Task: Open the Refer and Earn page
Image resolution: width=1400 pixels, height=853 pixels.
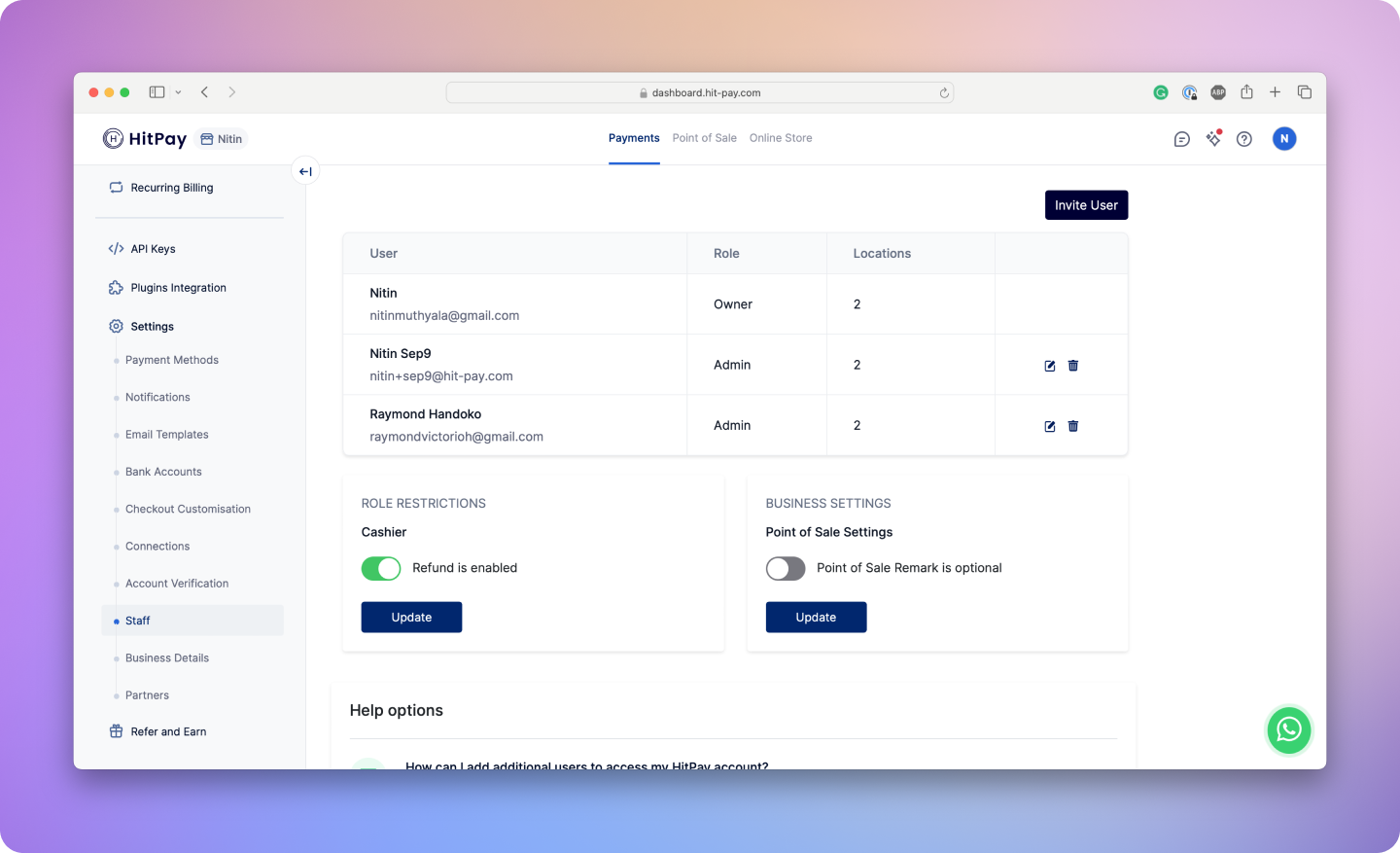Action: click(168, 731)
